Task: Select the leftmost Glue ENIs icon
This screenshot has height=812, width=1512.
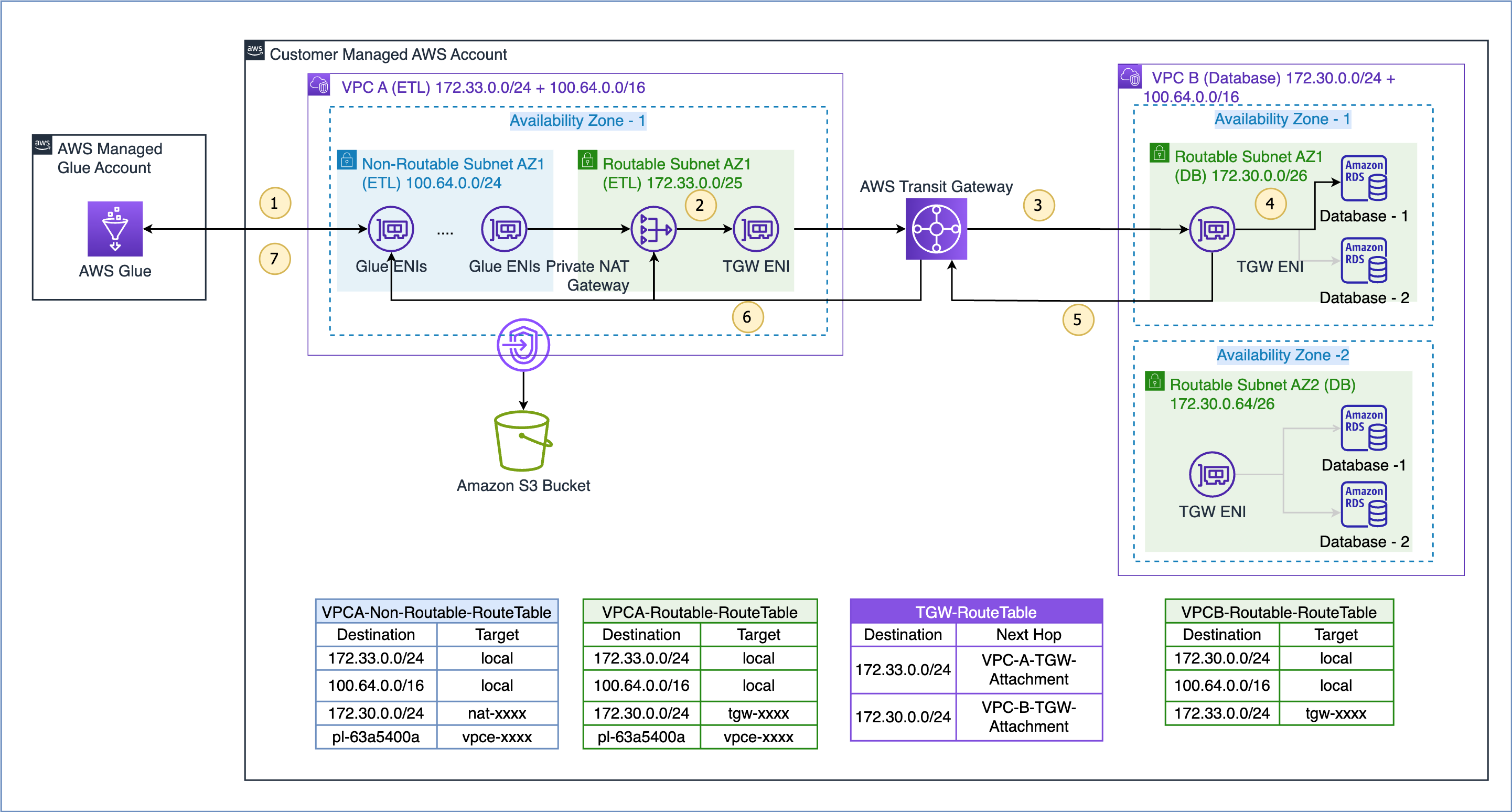Action: coord(391,228)
